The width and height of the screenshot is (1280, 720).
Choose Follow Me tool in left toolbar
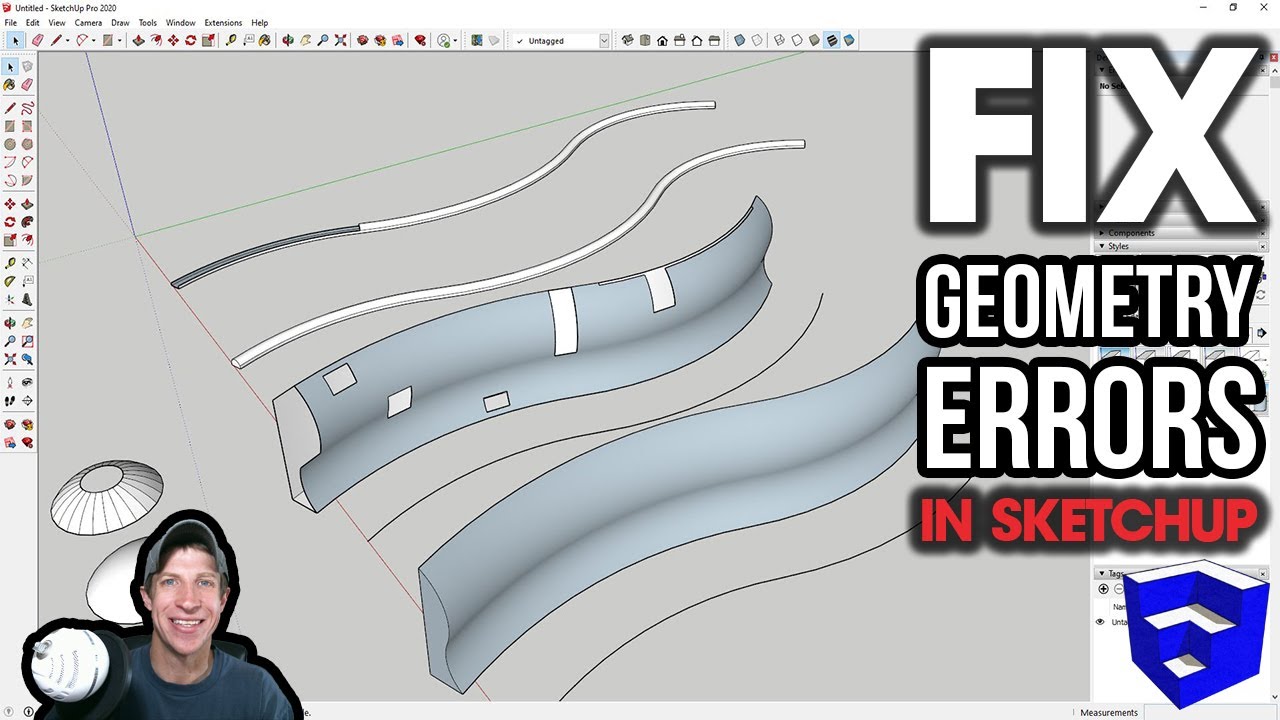click(x=27, y=222)
